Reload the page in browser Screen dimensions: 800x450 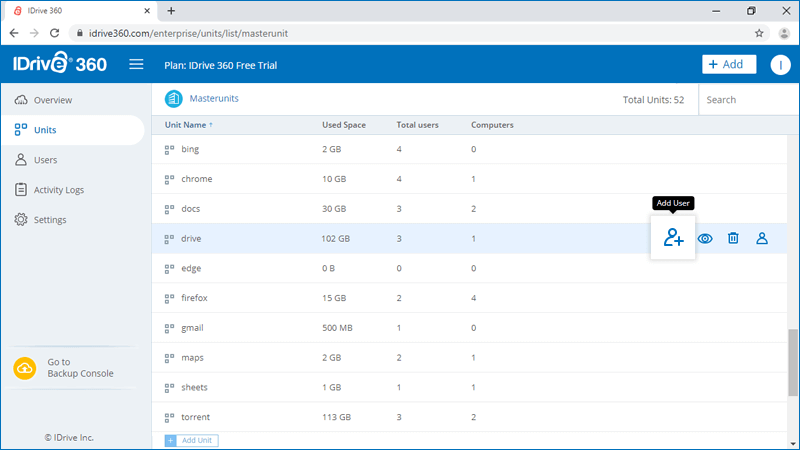click(55, 33)
